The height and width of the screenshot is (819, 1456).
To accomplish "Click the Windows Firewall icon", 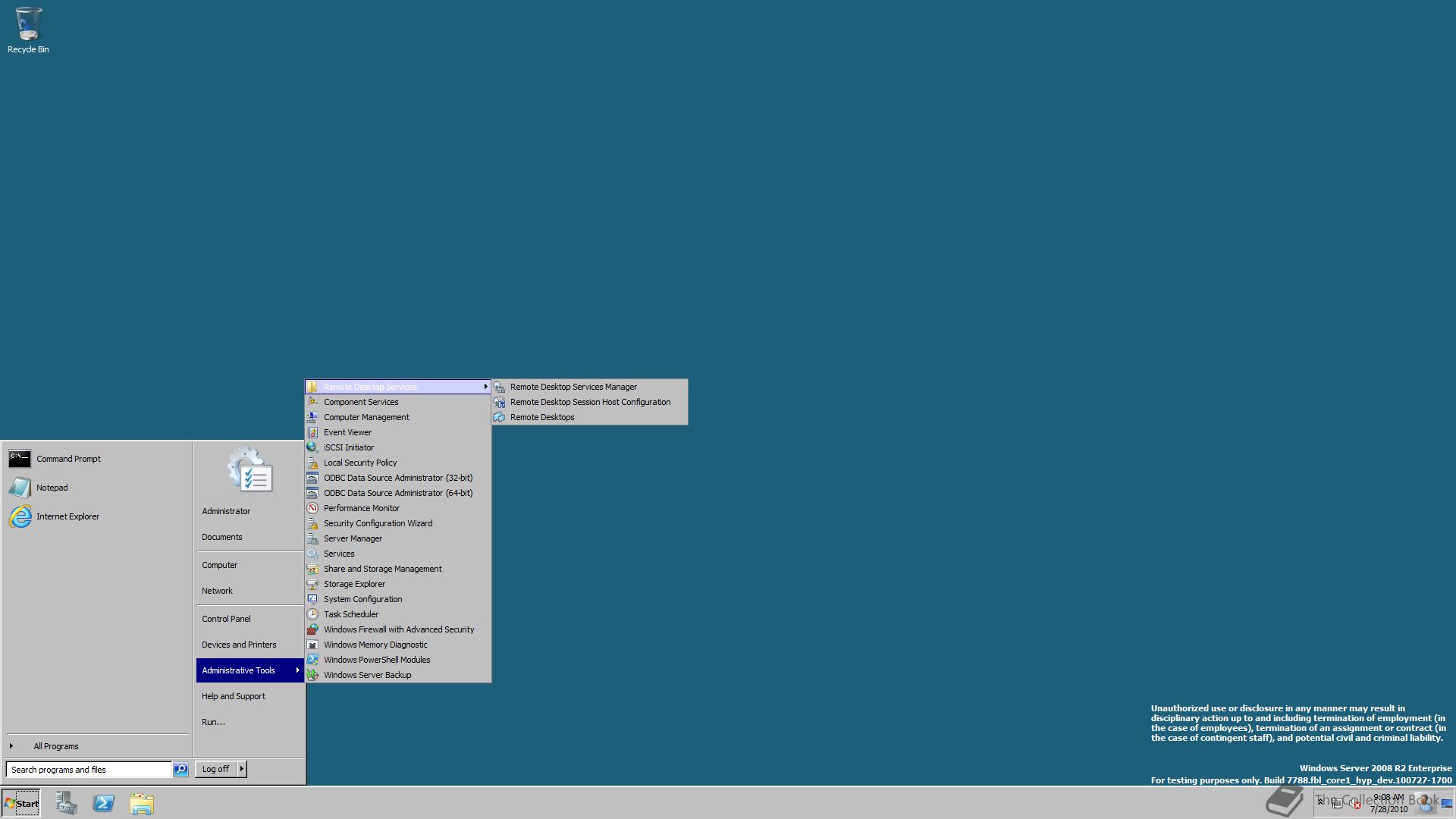I will coord(312,629).
